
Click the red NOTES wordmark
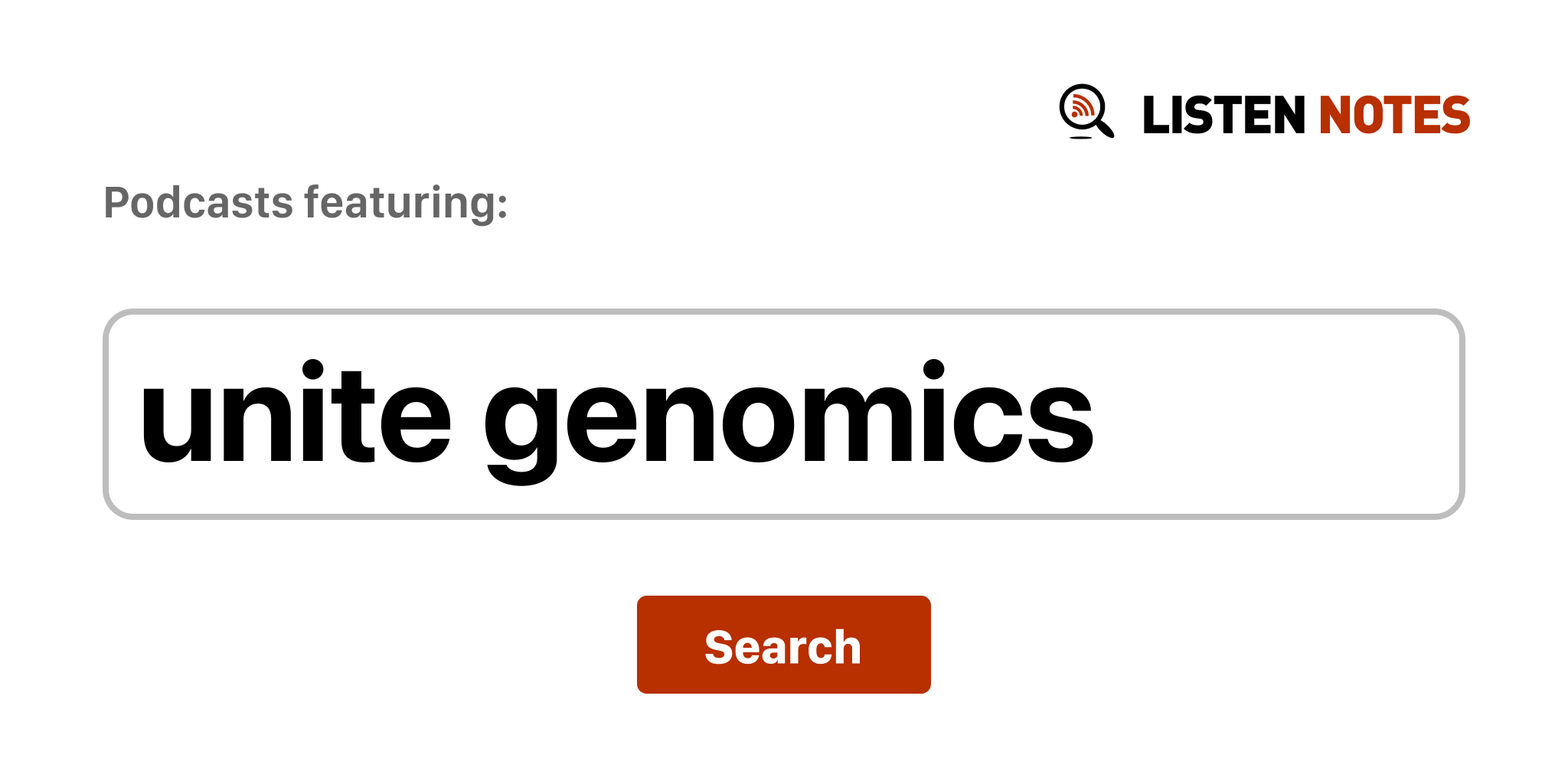point(1393,116)
